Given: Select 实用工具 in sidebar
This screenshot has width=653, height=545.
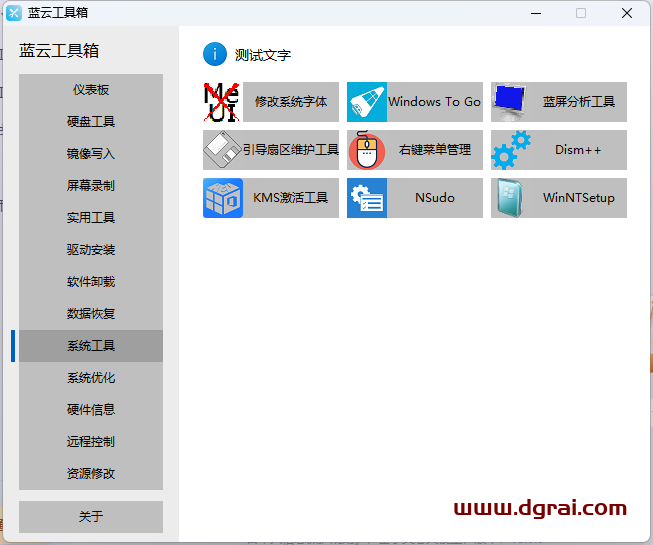Looking at the screenshot, I should 91,218.
